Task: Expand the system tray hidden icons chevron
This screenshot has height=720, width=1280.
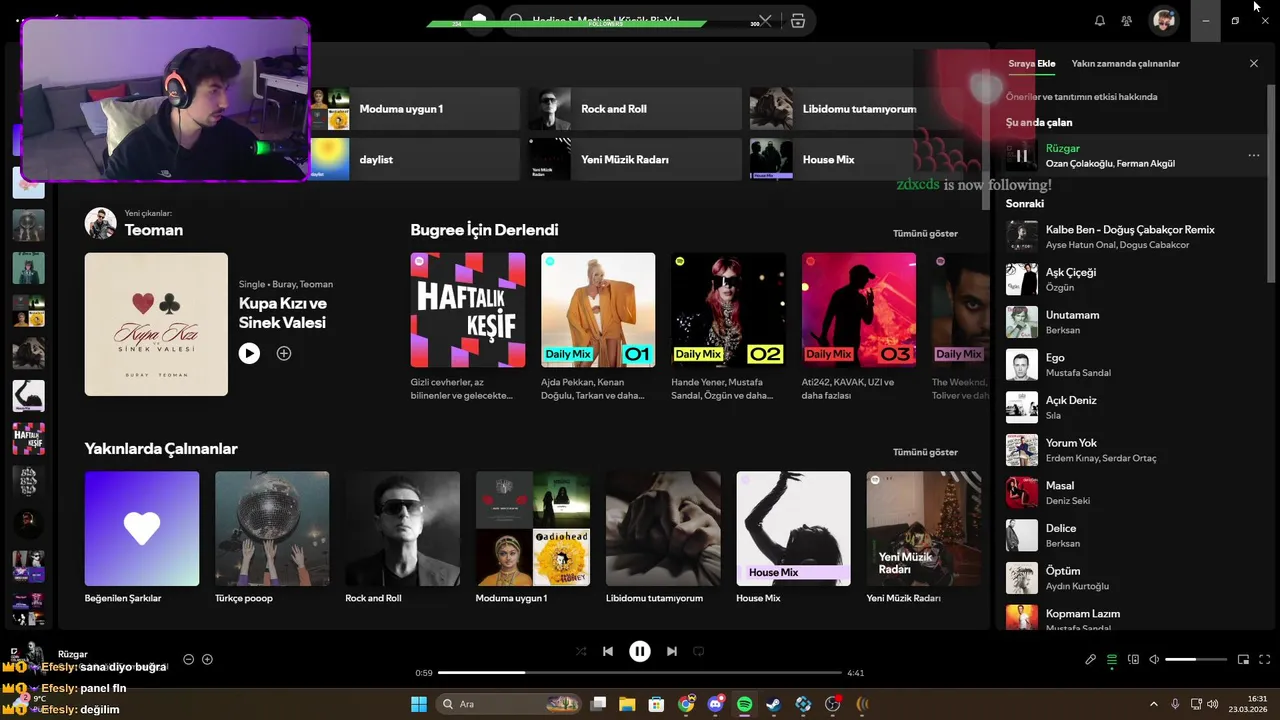Action: click(x=1153, y=704)
